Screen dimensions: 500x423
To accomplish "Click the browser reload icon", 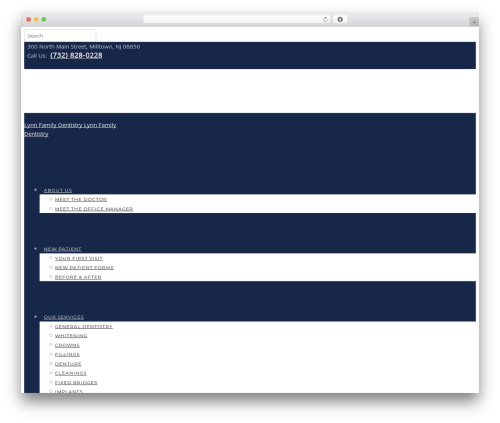I will pos(325,19).
